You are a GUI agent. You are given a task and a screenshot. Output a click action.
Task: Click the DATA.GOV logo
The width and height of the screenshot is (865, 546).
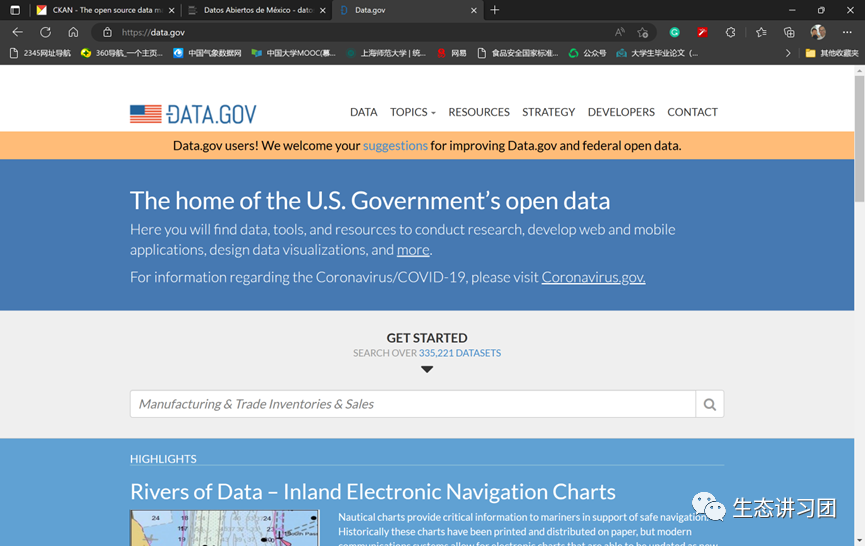coord(193,114)
